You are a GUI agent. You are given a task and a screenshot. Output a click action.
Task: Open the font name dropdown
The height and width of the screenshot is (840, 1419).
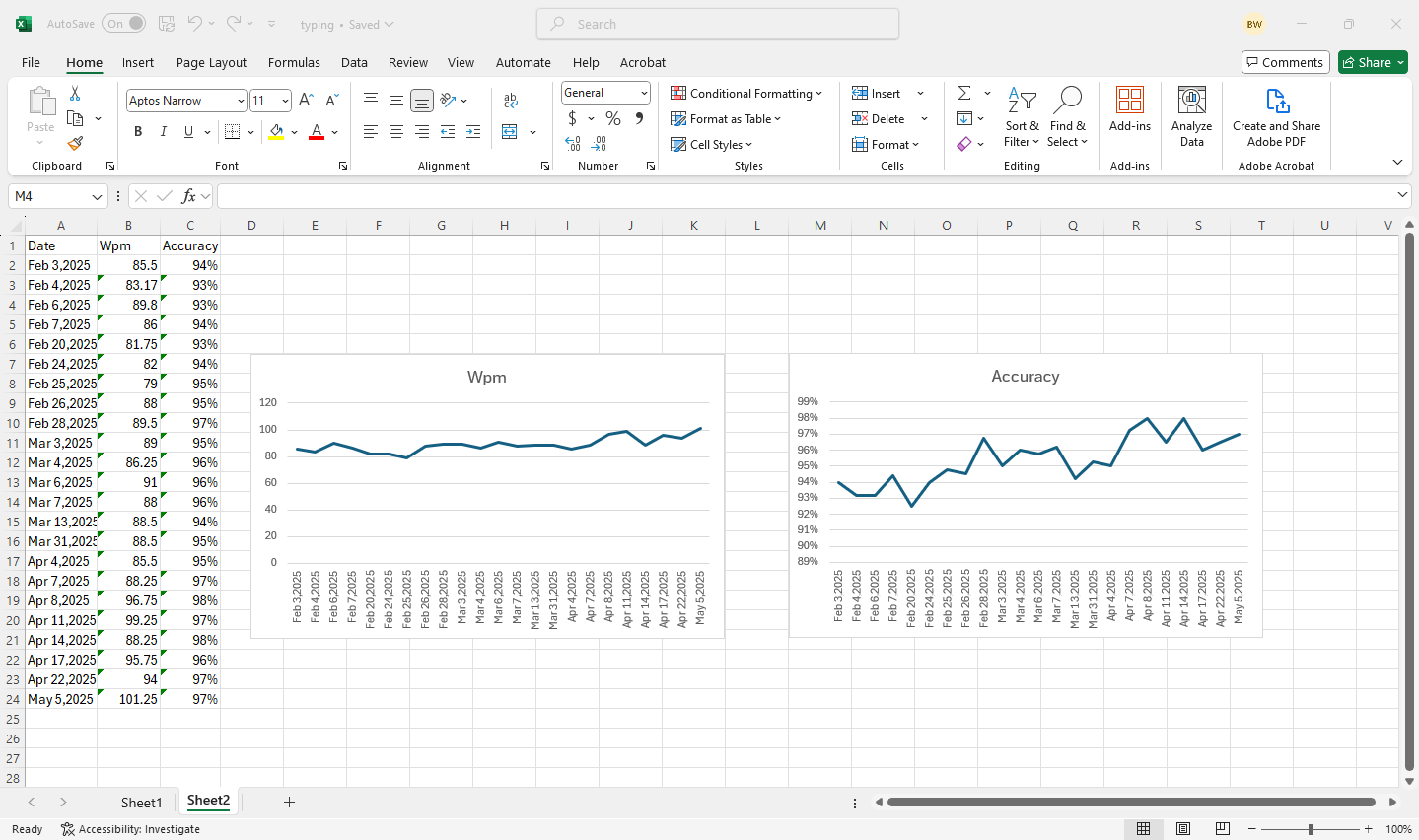coord(241,101)
